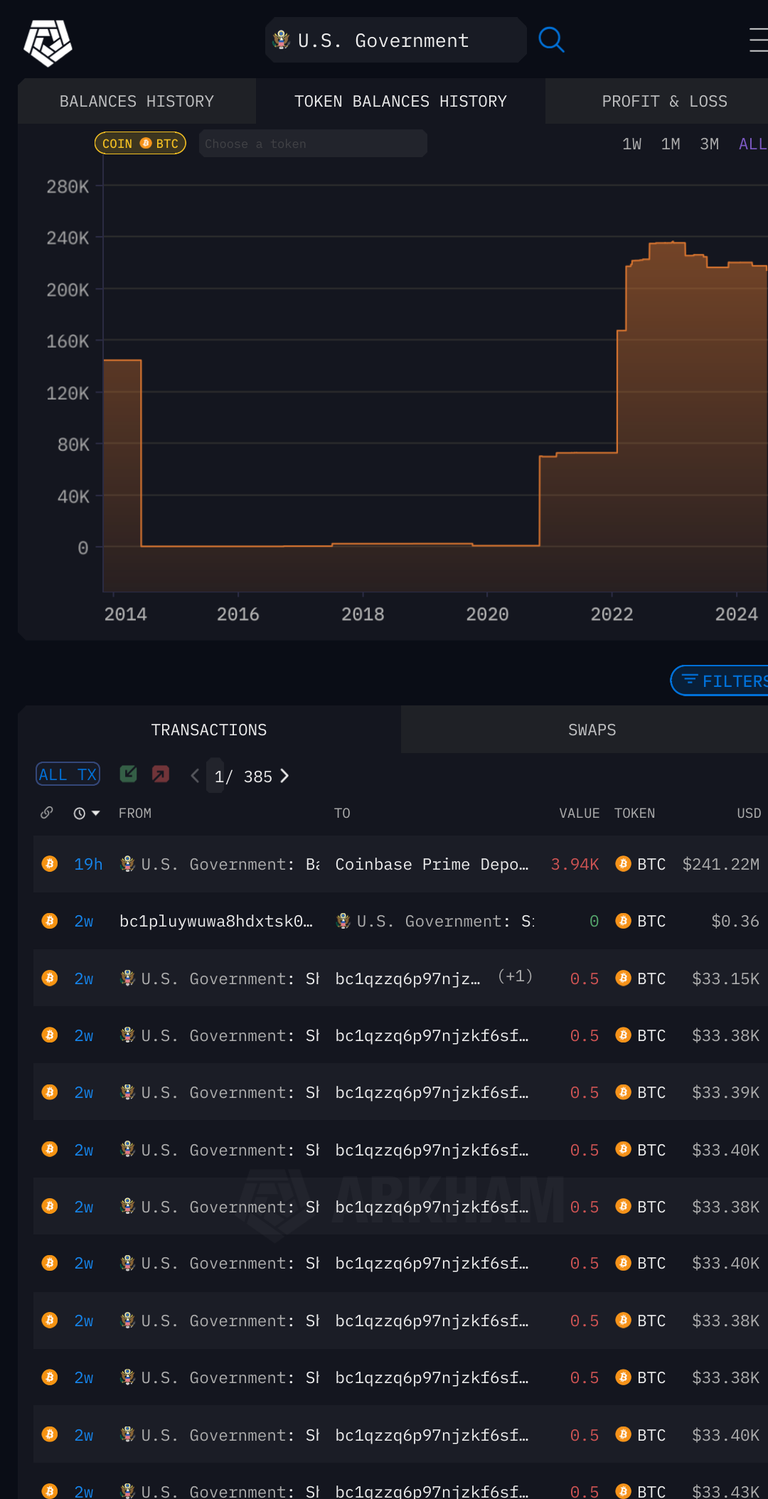Open the hamburger menu icon
The width and height of the screenshot is (768, 1499).
(759, 40)
